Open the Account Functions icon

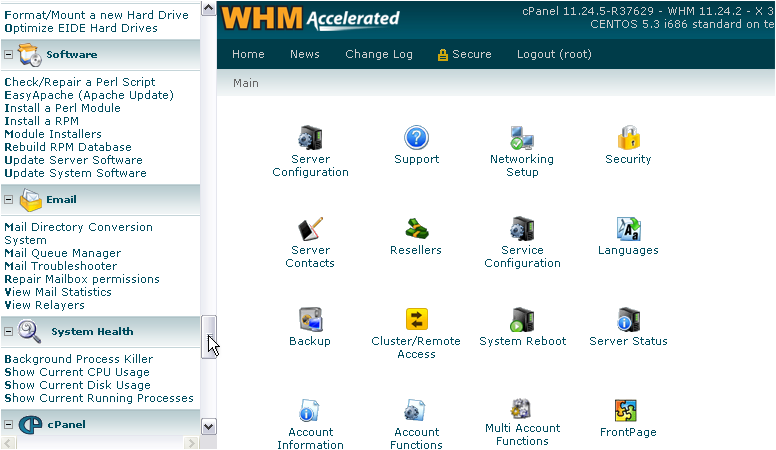(x=415, y=411)
